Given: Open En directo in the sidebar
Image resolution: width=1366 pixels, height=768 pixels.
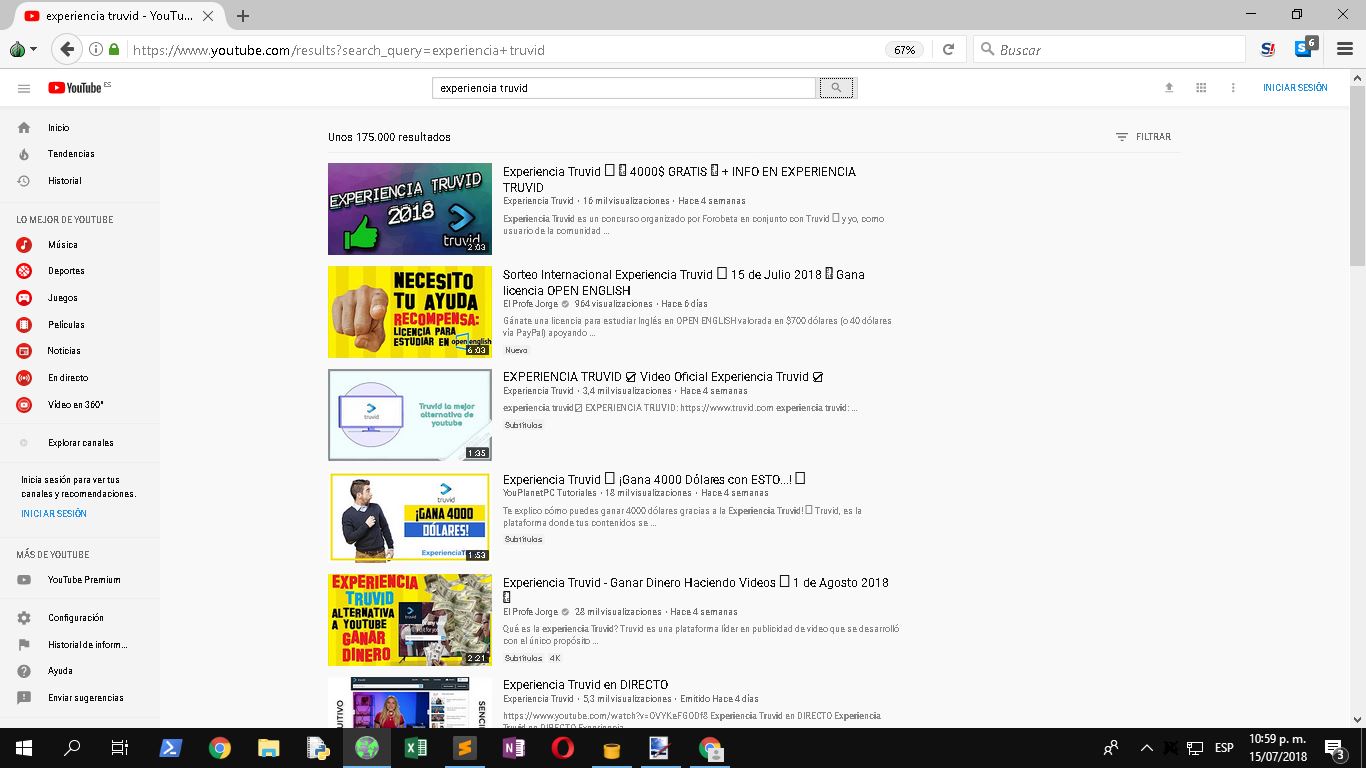Looking at the screenshot, I should 68,378.
